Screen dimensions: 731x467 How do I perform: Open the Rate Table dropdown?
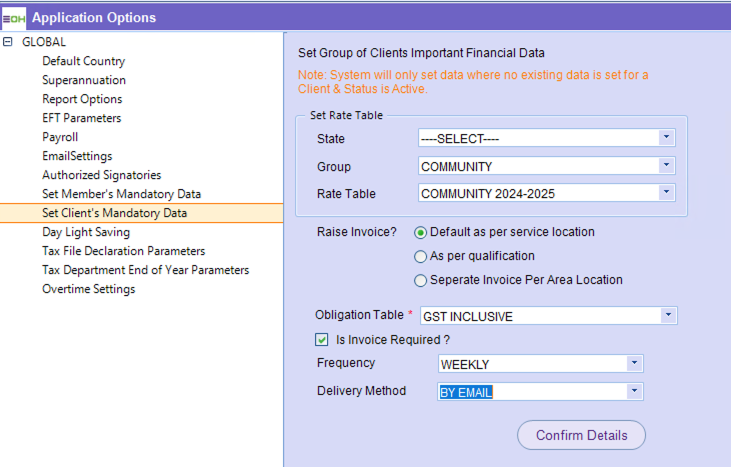click(666, 193)
